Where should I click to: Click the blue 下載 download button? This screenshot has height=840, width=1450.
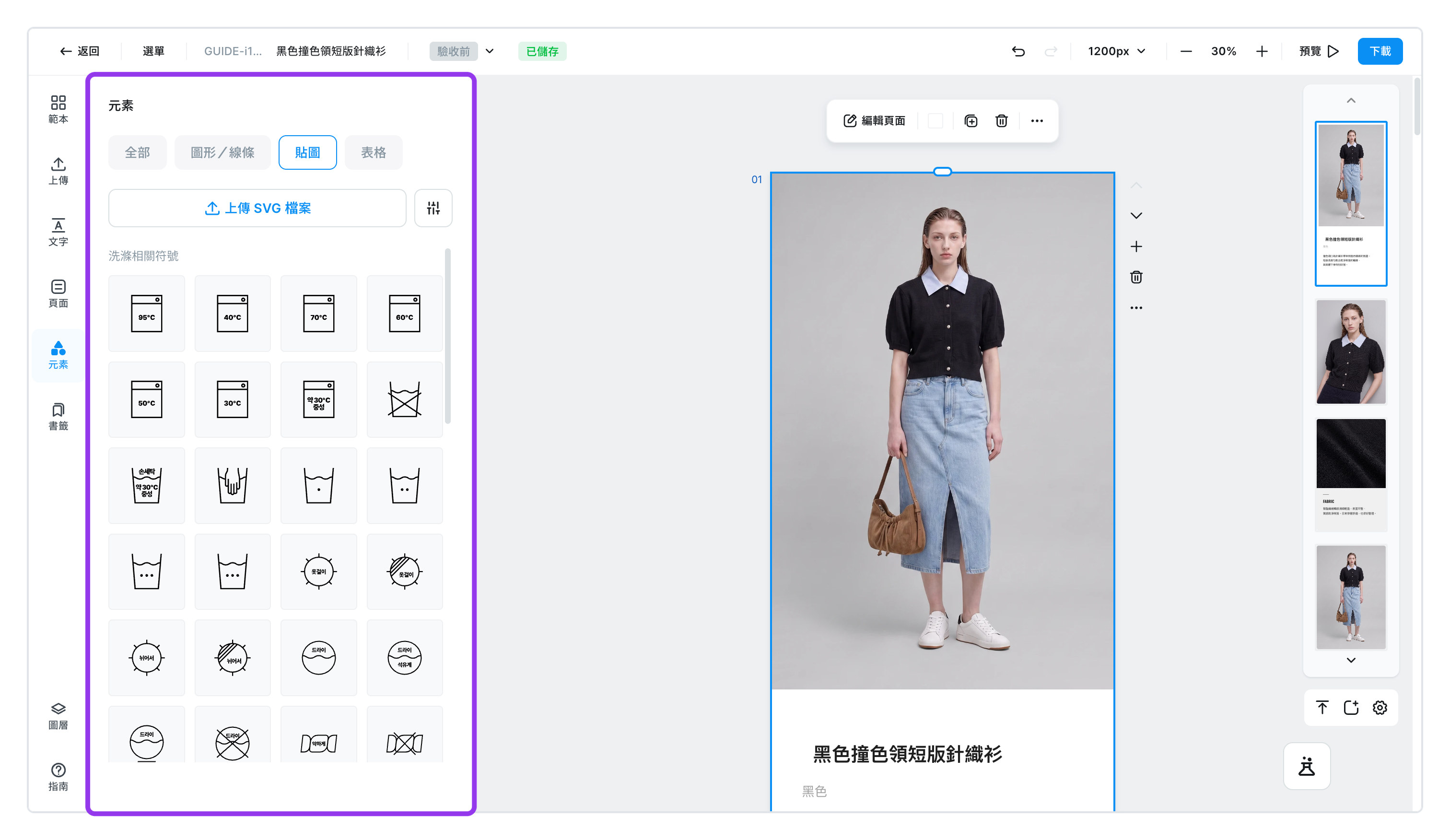click(1380, 51)
